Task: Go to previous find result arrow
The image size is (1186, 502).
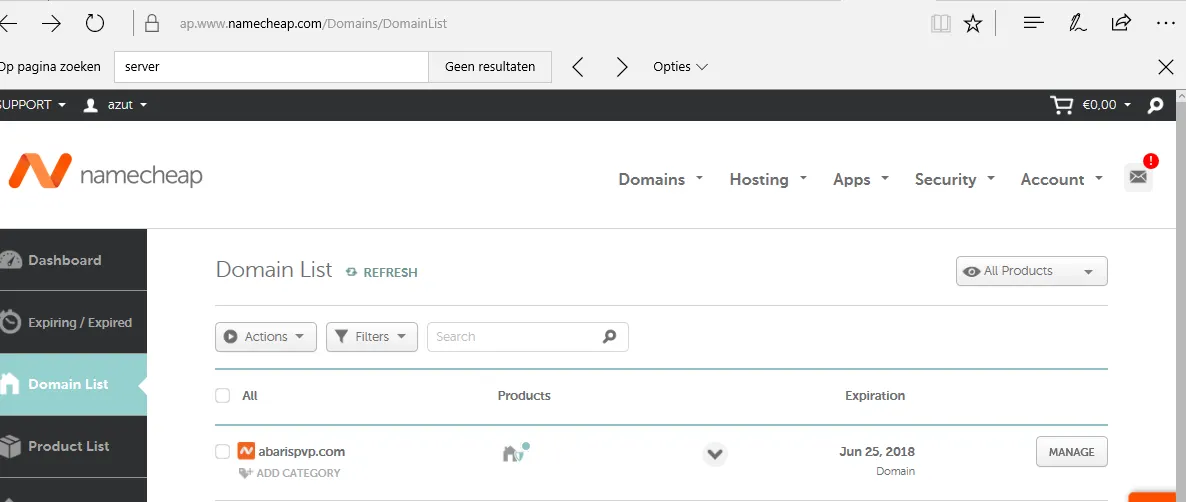Action: click(x=578, y=67)
